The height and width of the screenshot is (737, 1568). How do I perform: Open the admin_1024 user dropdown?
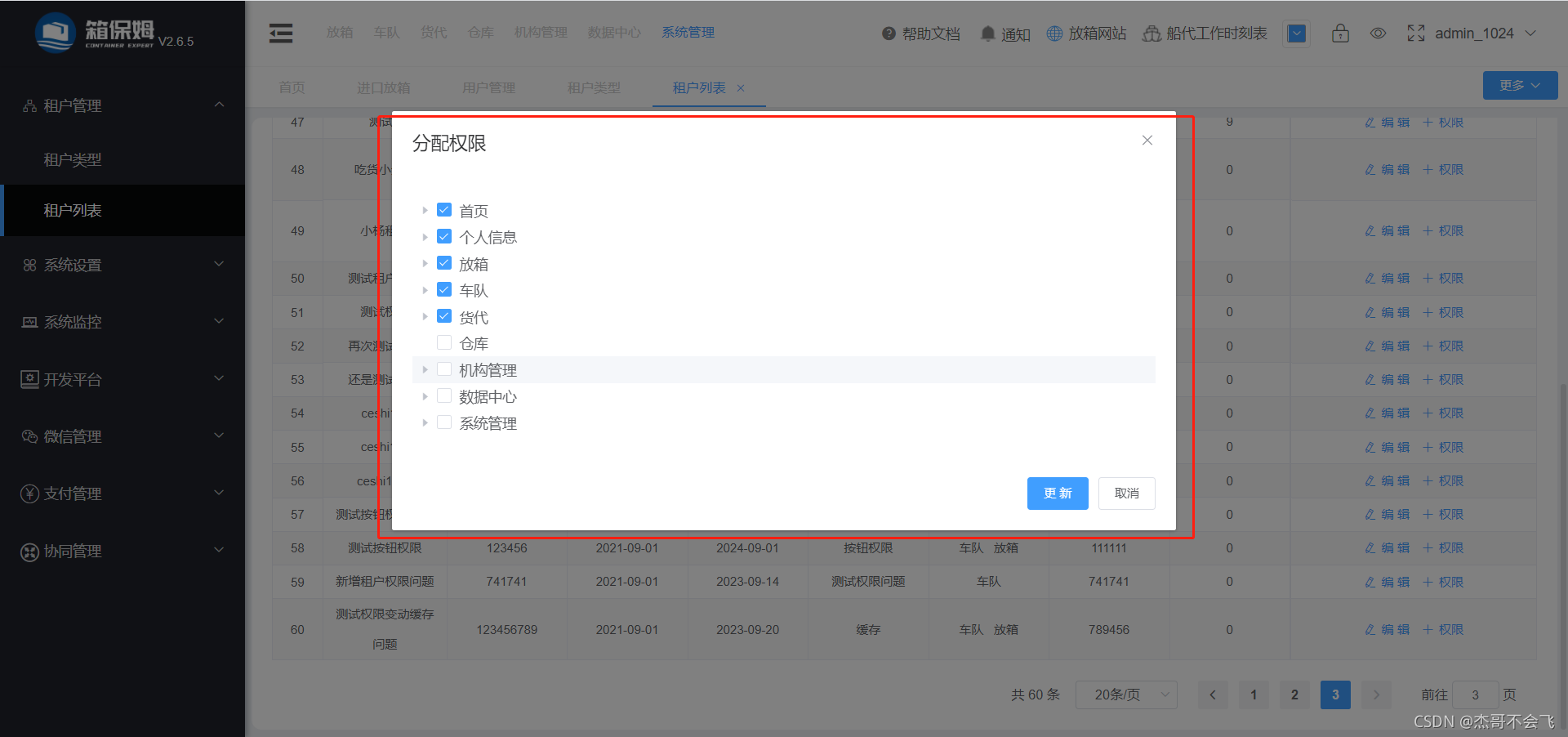[x=1486, y=33]
